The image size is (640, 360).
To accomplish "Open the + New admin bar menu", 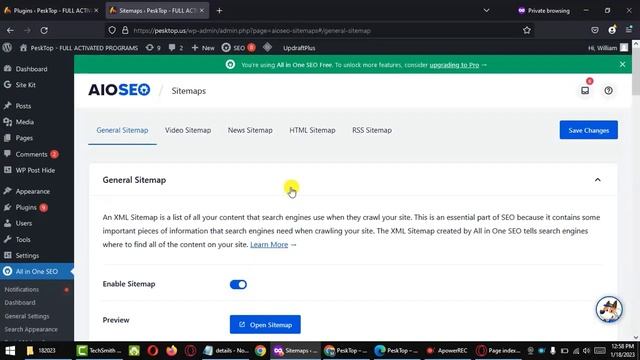I will (x=203, y=48).
